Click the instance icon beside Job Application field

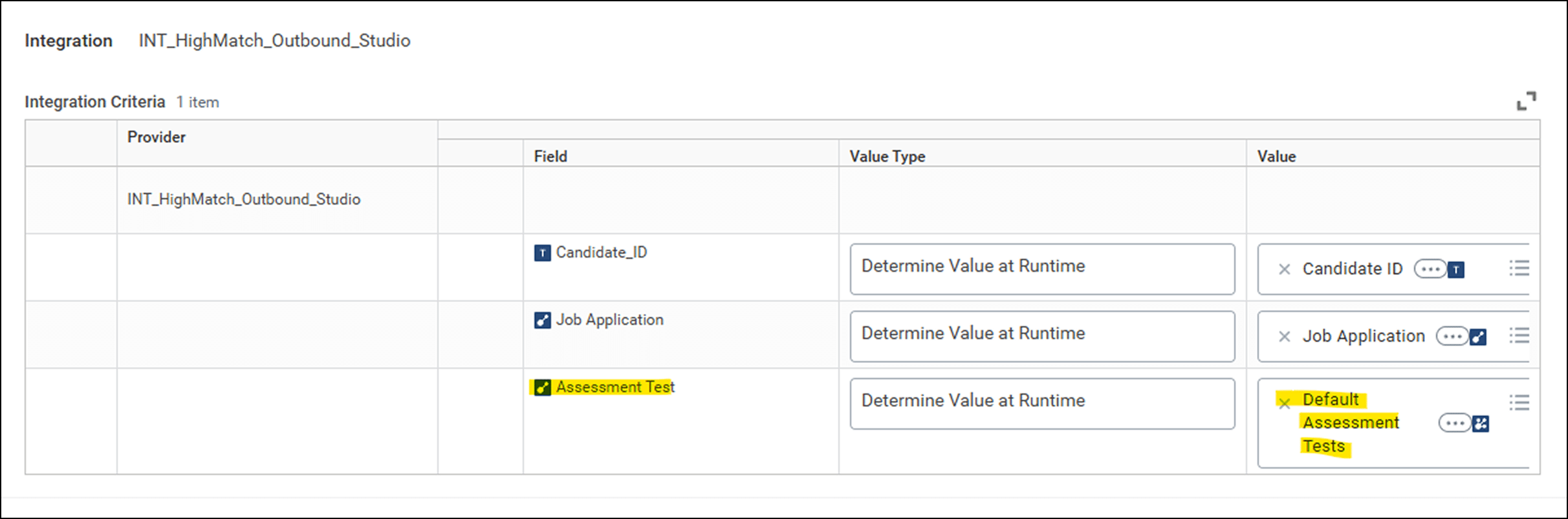[542, 320]
